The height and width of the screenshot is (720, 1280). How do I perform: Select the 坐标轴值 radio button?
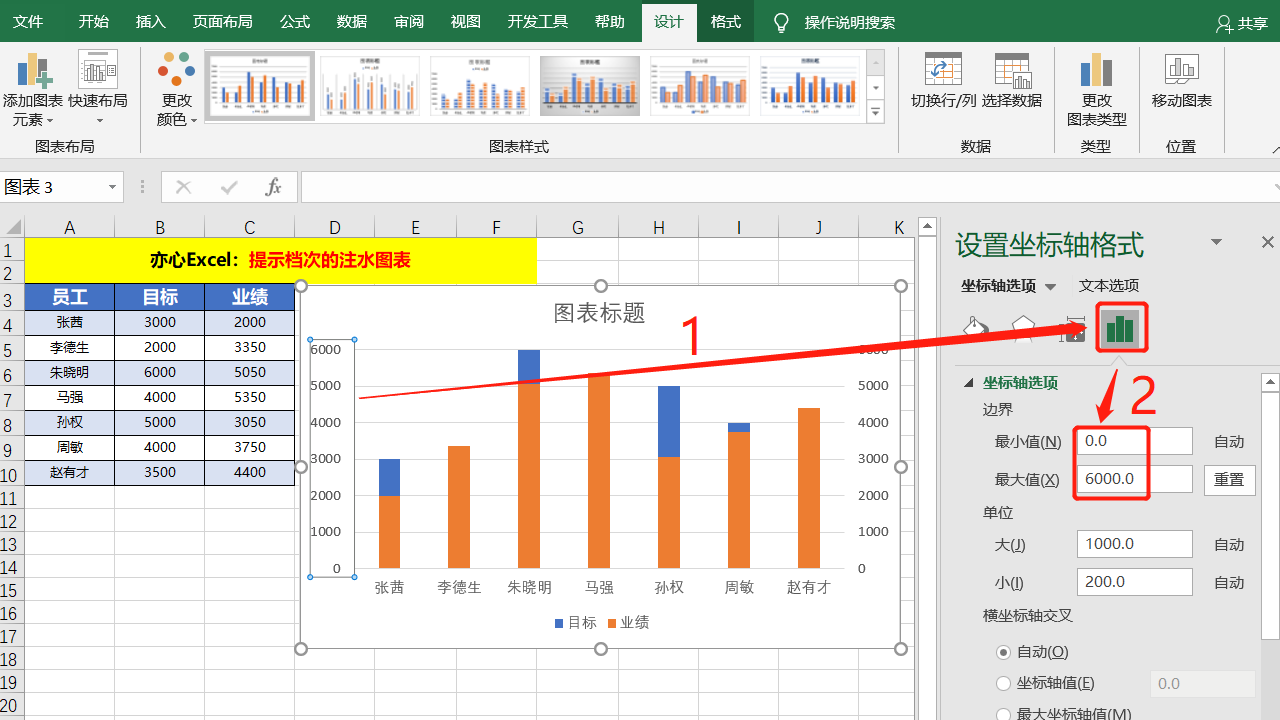click(x=1004, y=684)
